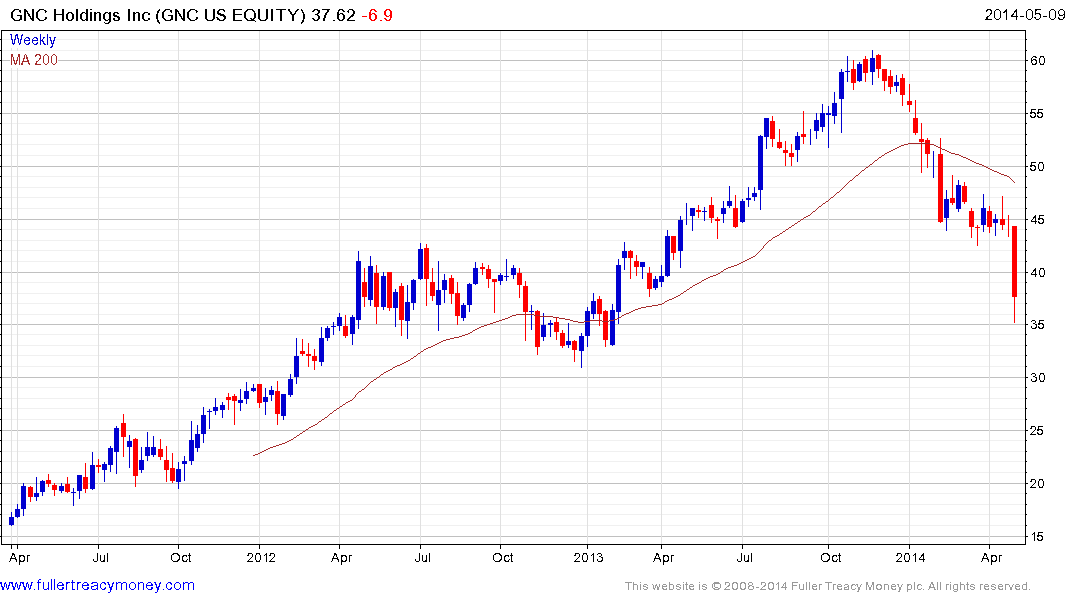The width and height of the screenshot is (1075, 600).
Task: Click the 20 price axis label
Action: (1037, 483)
